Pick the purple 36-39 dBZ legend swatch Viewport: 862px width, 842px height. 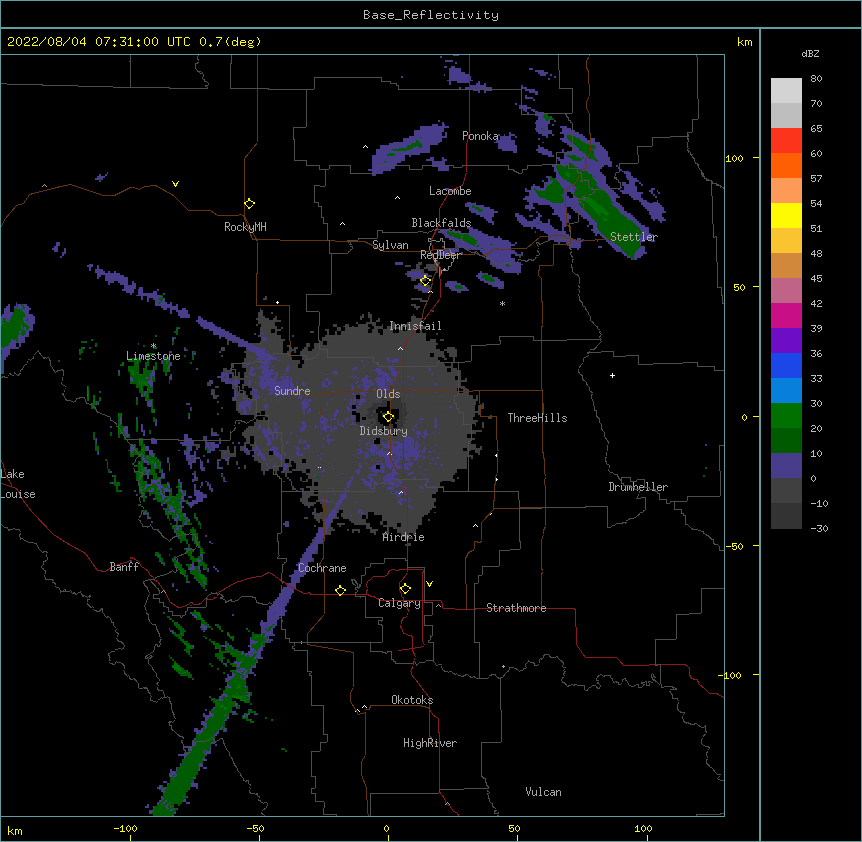tap(786, 341)
